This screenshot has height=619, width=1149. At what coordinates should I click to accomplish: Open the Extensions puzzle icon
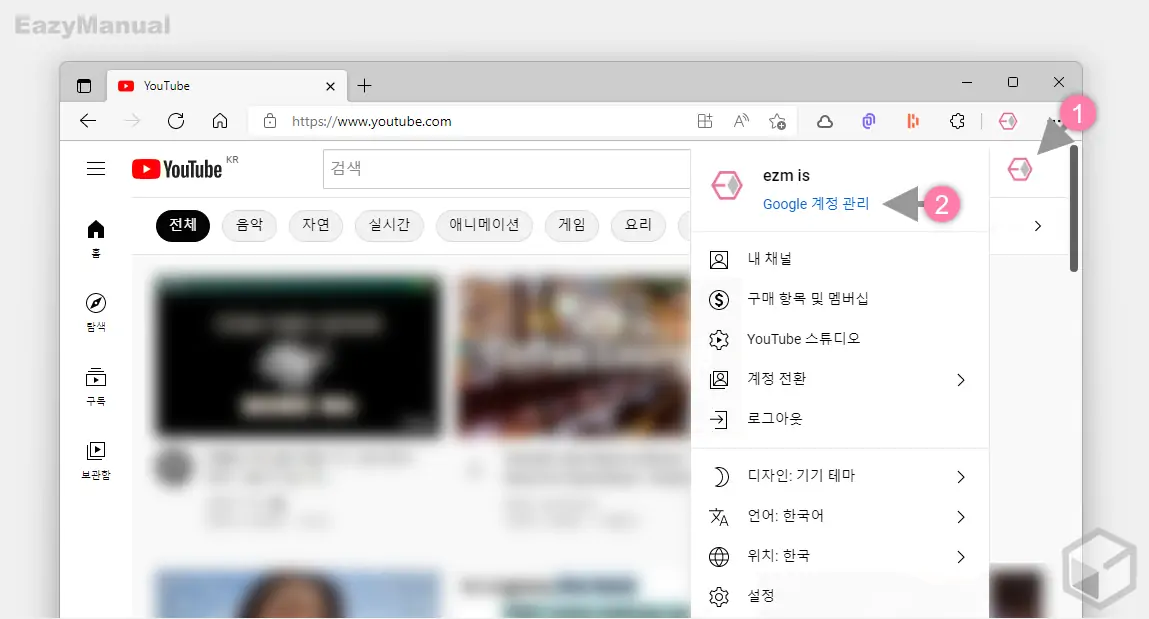tap(957, 121)
